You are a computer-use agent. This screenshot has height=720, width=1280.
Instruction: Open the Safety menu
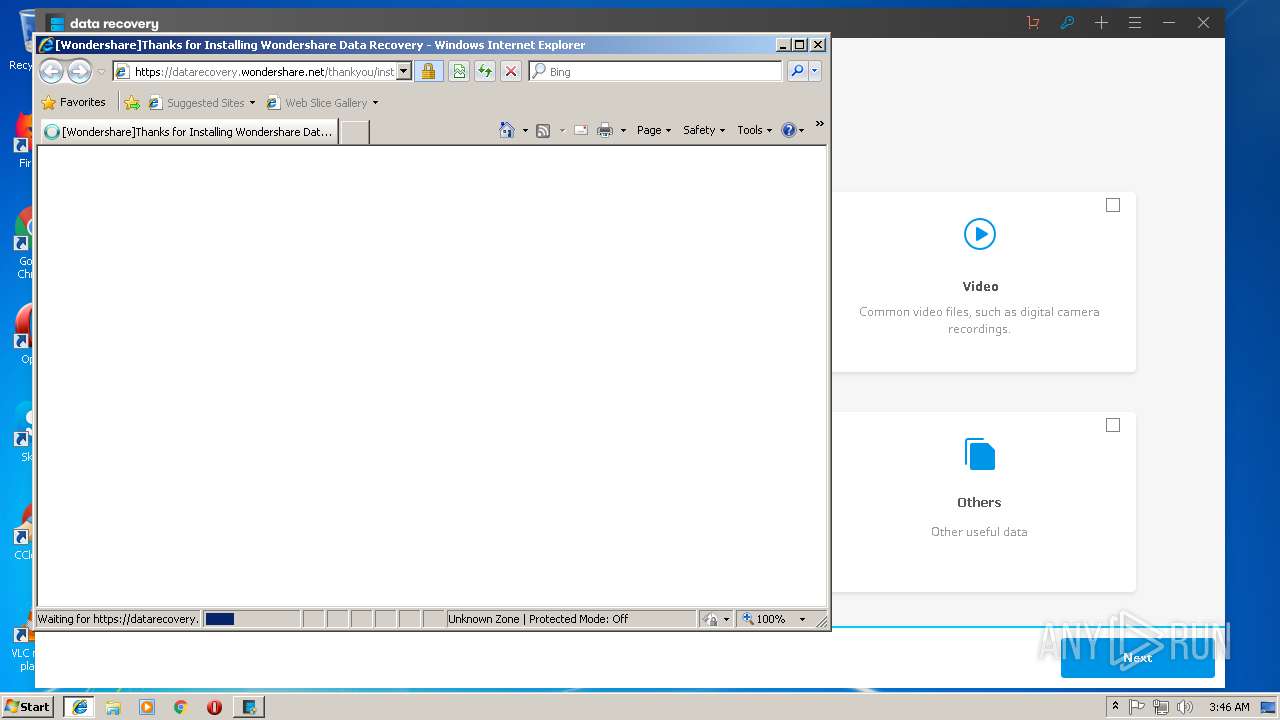click(x=704, y=130)
